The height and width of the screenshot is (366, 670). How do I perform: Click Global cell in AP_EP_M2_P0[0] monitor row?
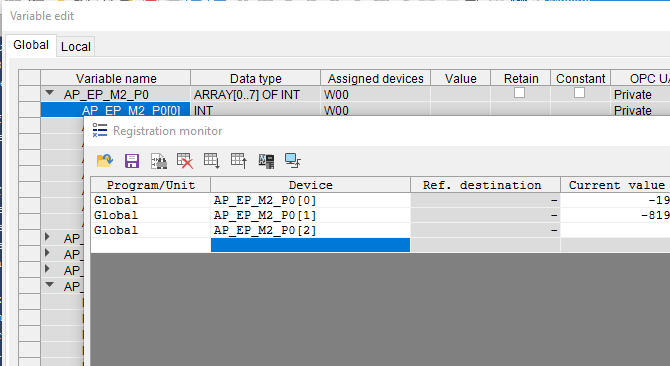pos(151,200)
